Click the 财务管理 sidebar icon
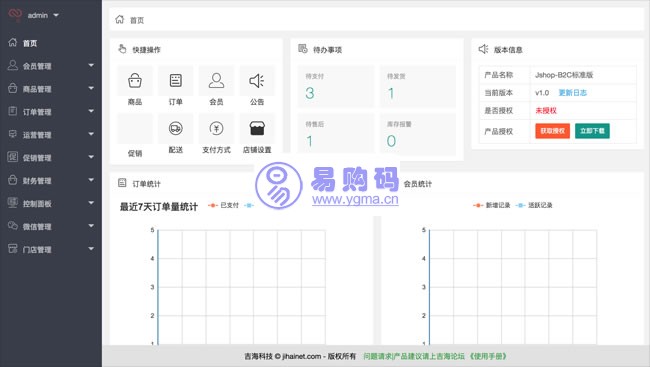 (x=12, y=180)
